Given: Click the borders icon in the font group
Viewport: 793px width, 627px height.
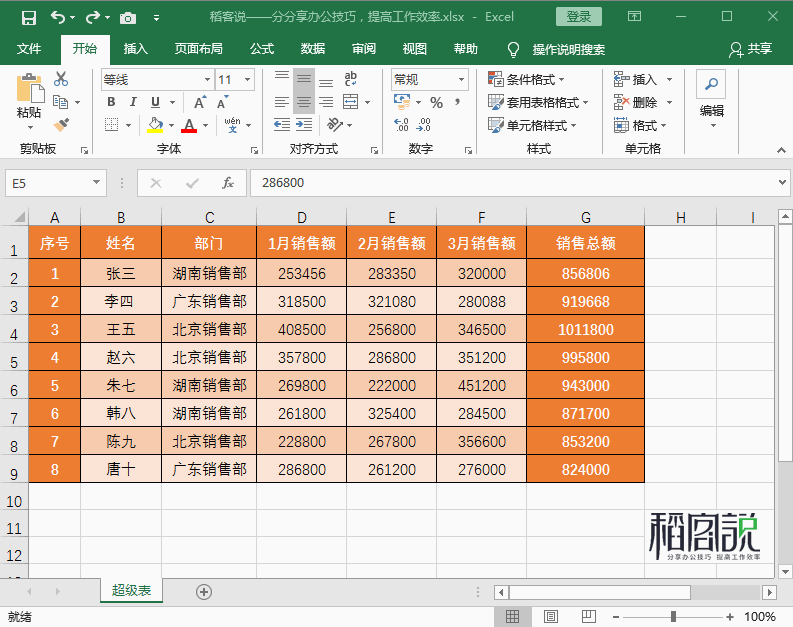Looking at the screenshot, I should tap(112, 124).
